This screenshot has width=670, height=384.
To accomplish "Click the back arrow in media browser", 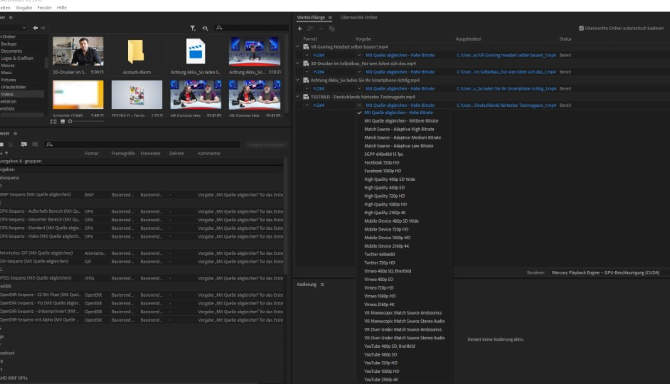I will [x=35, y=28].
